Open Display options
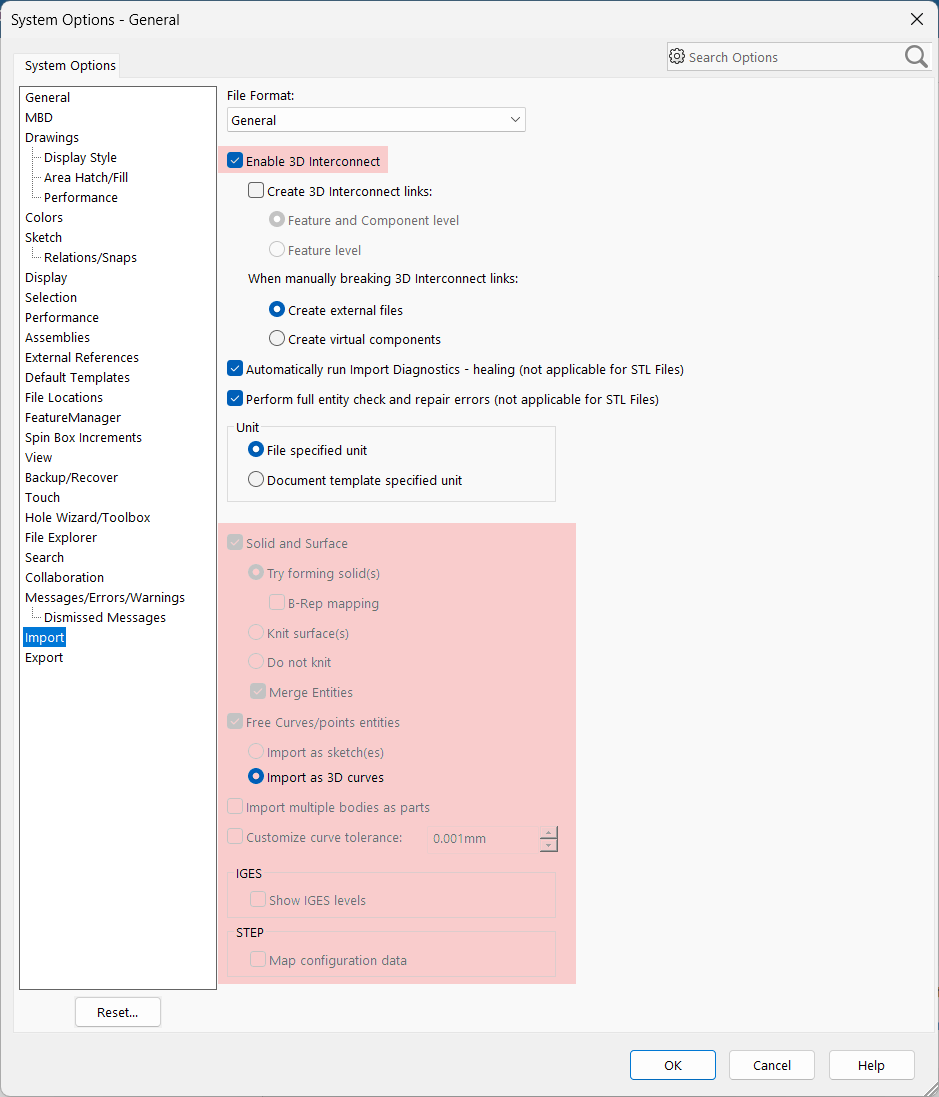939x1097 pixels. click(x=46, y=278)
